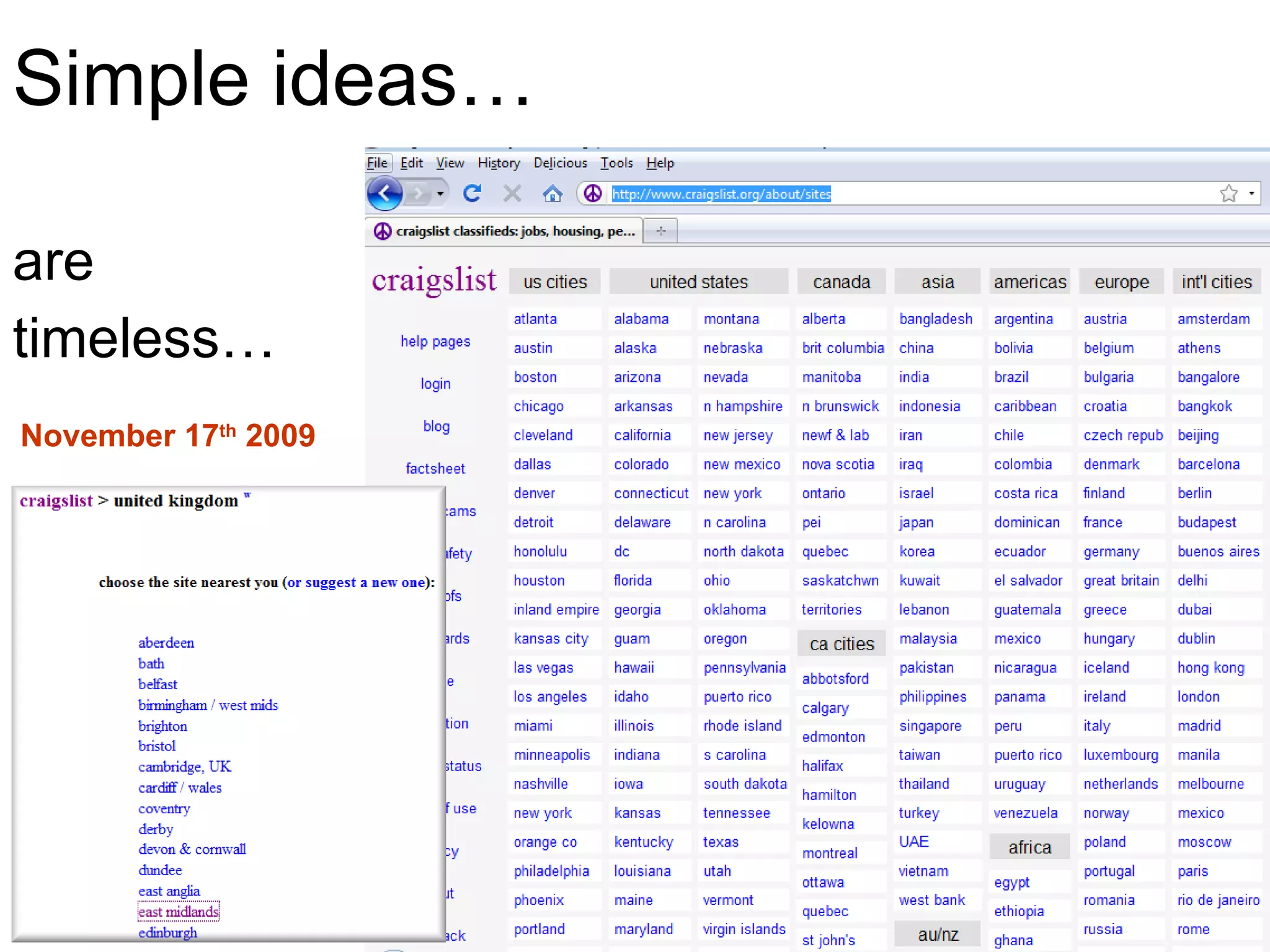The height and width of the screenshot is (952, 1270).
Task: Click the Stop loading X icon
Action: (x=512, y=194)
